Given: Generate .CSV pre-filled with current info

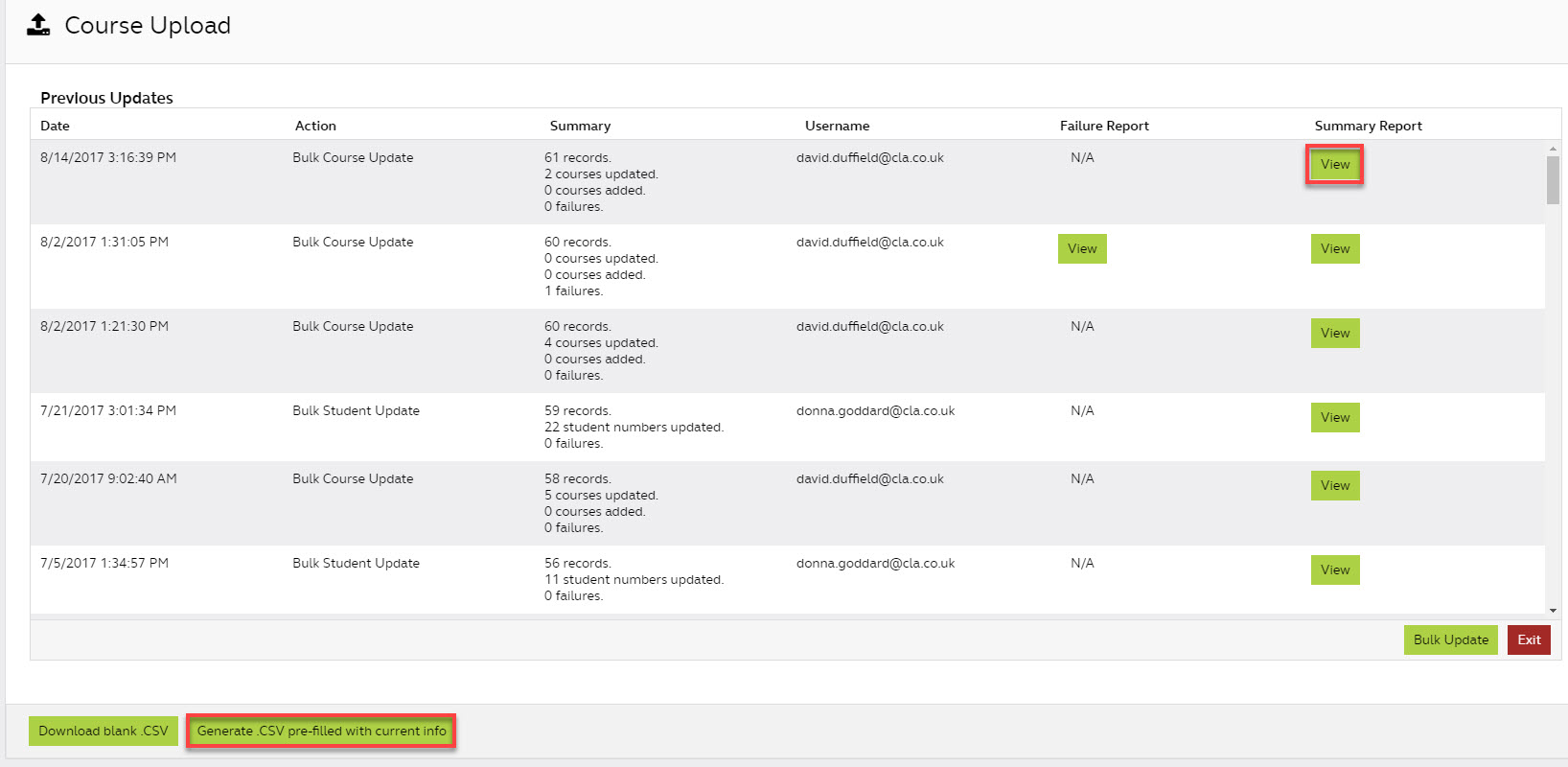Looking at the screenshot, I should [321, 732].
